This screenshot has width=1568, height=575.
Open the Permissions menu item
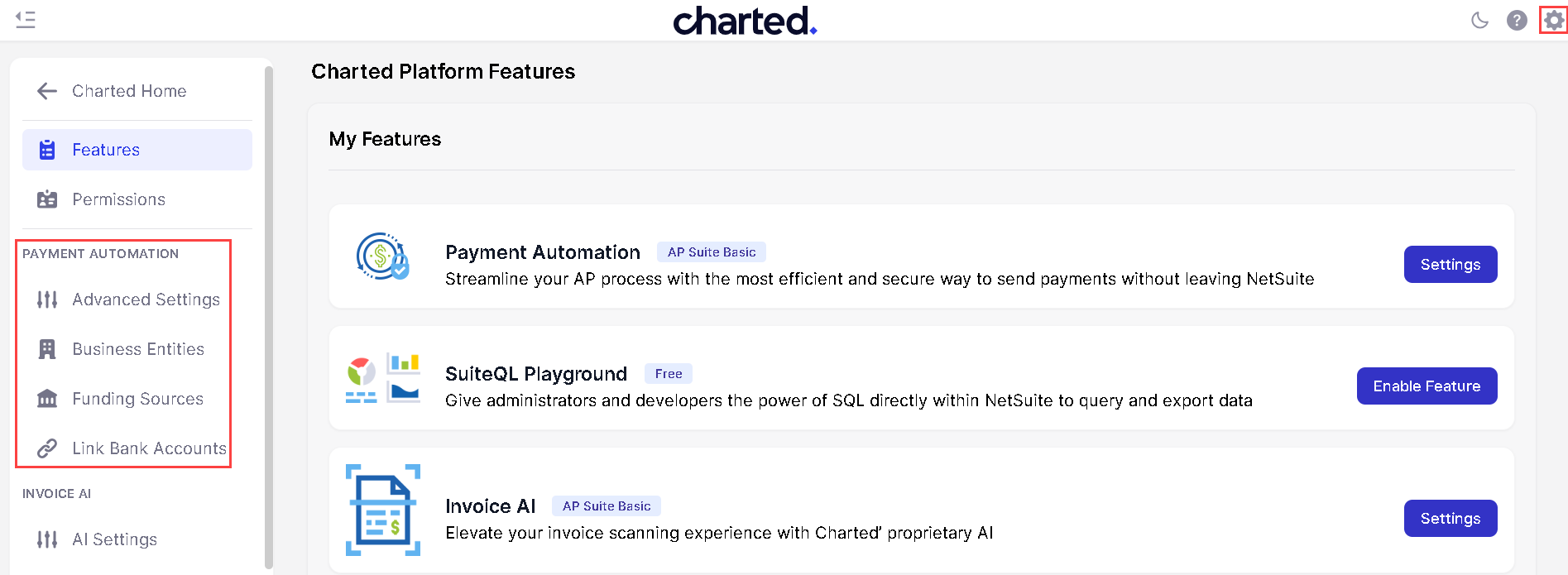[118, 199]
